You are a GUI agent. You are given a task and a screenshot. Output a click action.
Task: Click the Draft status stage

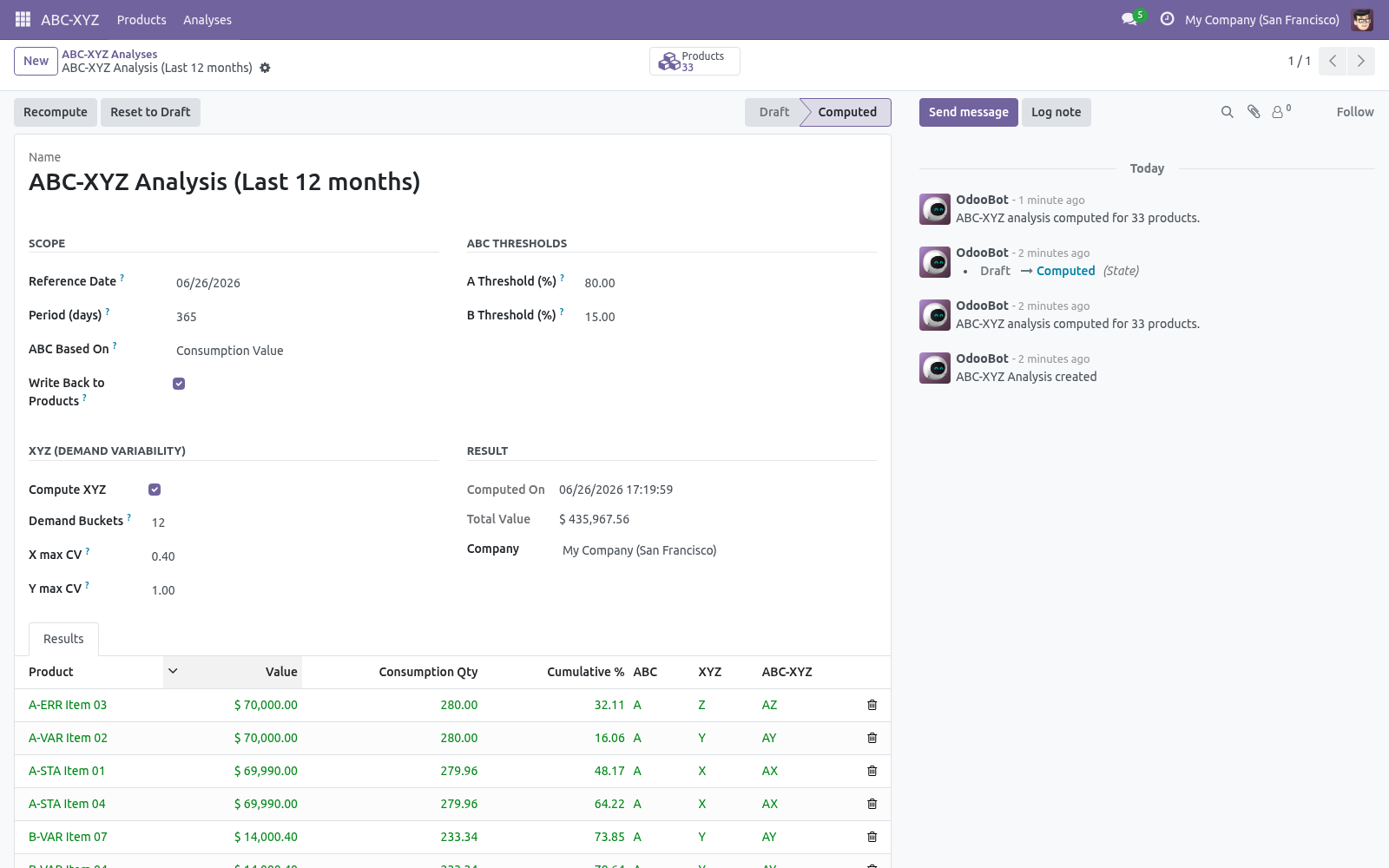coord(773,112)
